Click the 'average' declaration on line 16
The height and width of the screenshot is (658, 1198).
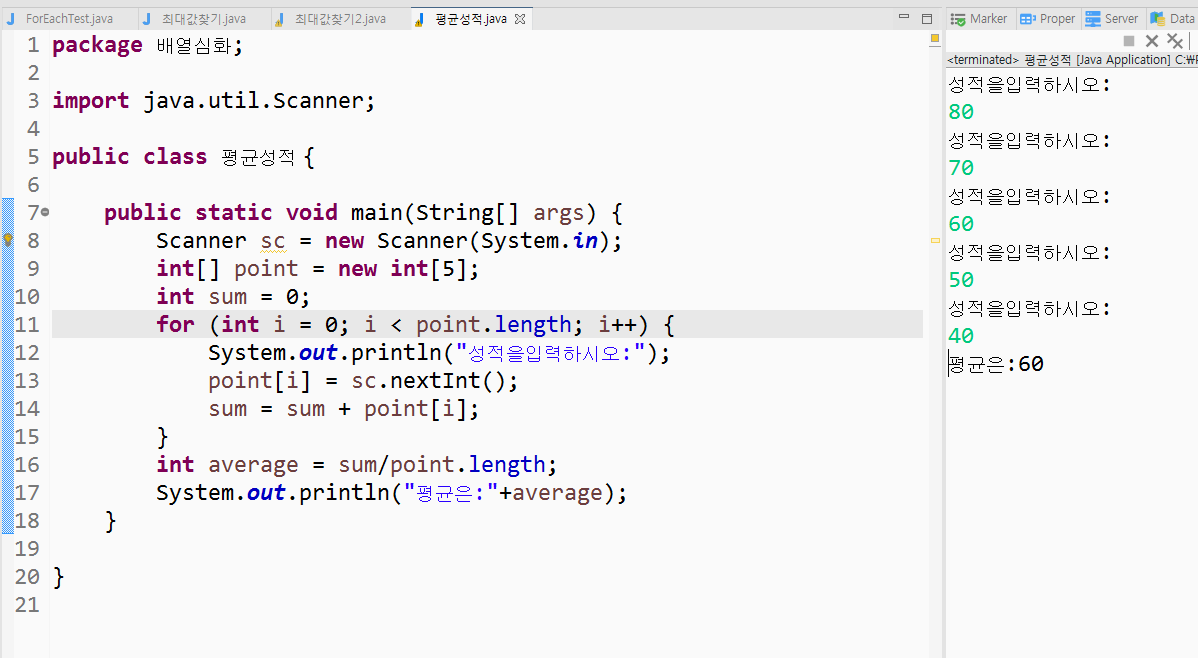coord(253,465)
